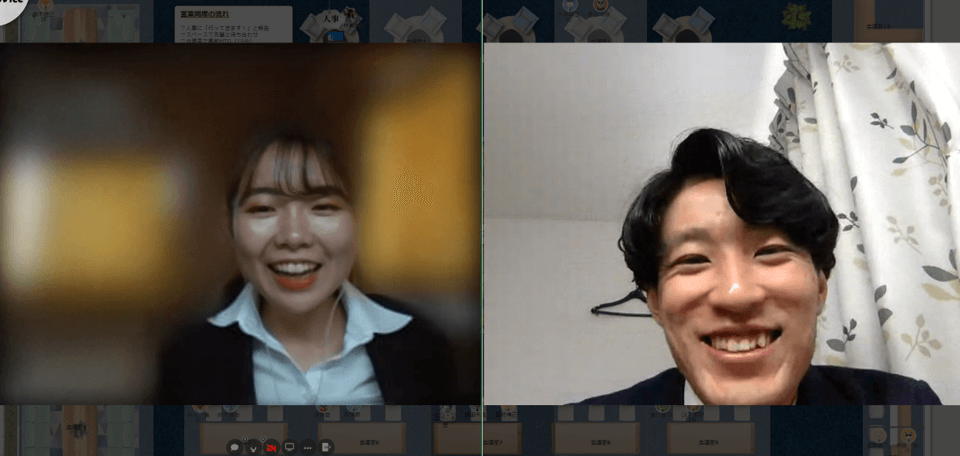Select the right participant's video tile

point(721,224)
